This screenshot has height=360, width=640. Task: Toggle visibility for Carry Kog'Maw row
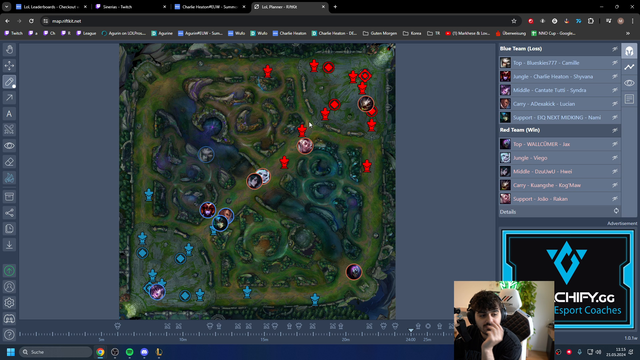[614, 185]
